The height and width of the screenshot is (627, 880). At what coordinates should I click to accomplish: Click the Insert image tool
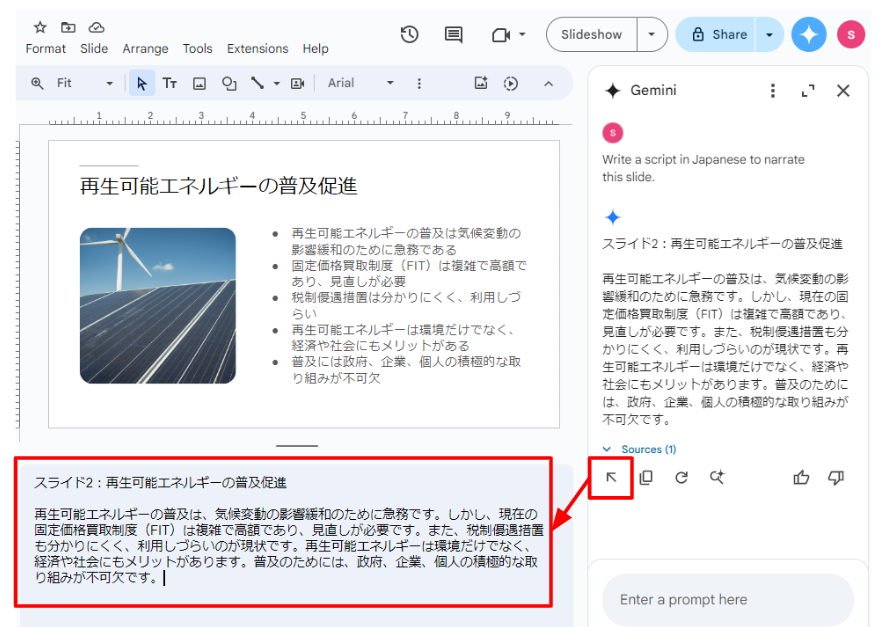point(199,84)
